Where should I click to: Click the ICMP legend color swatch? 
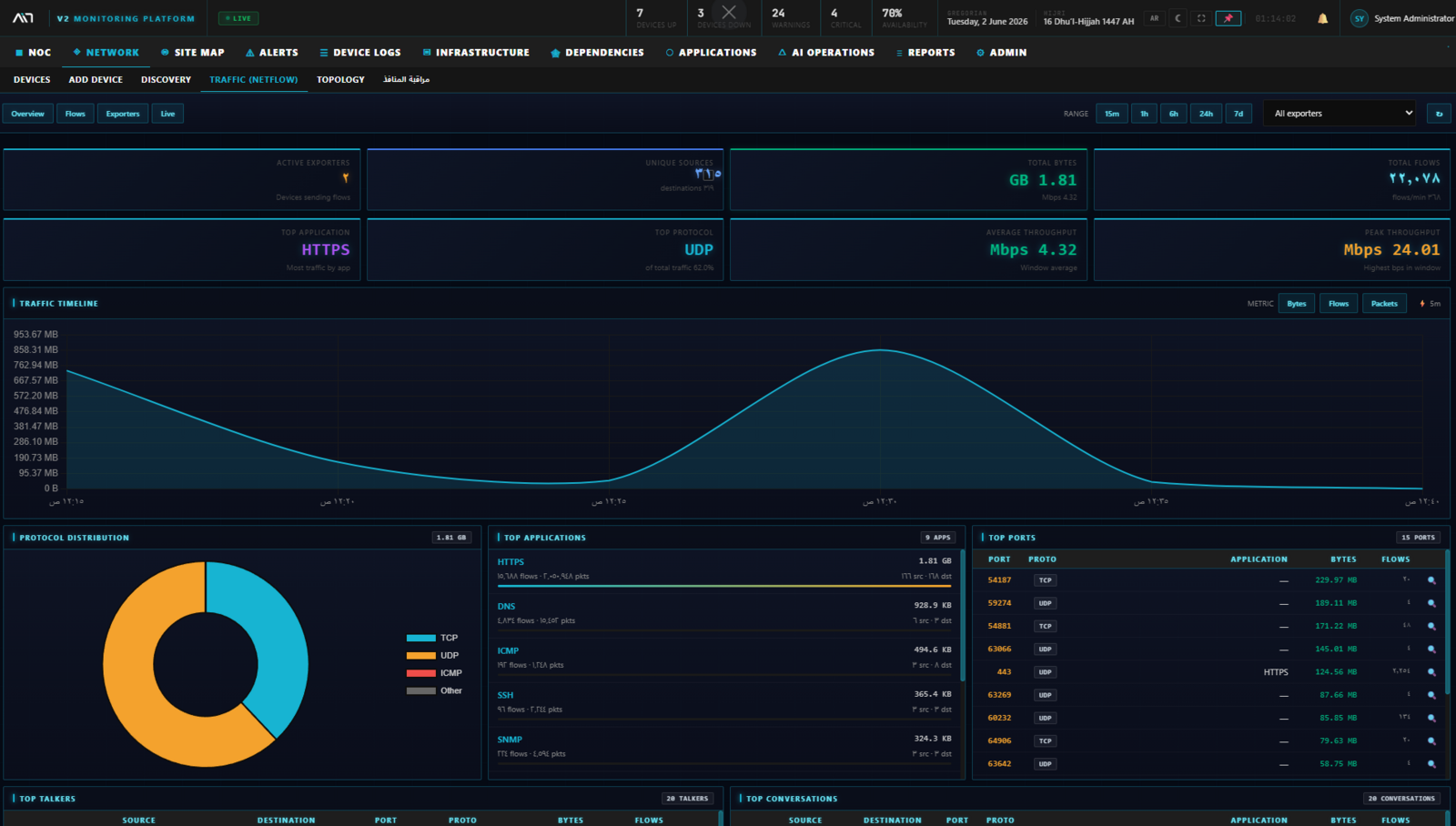[420, 673]
